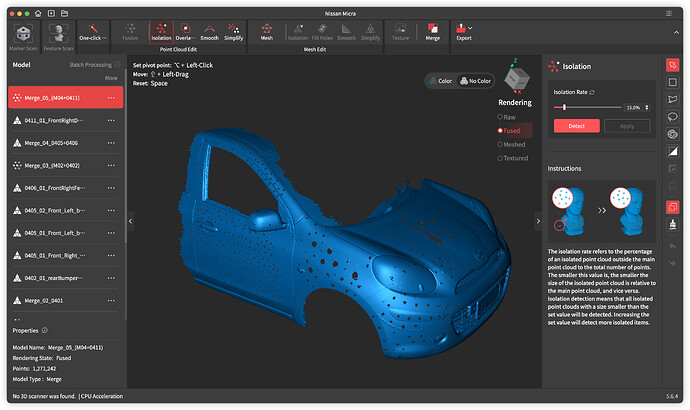The width and height of the screenshot is (690, 410).
Task: Click More in Model panel
Action: click(x=111, y=78)
